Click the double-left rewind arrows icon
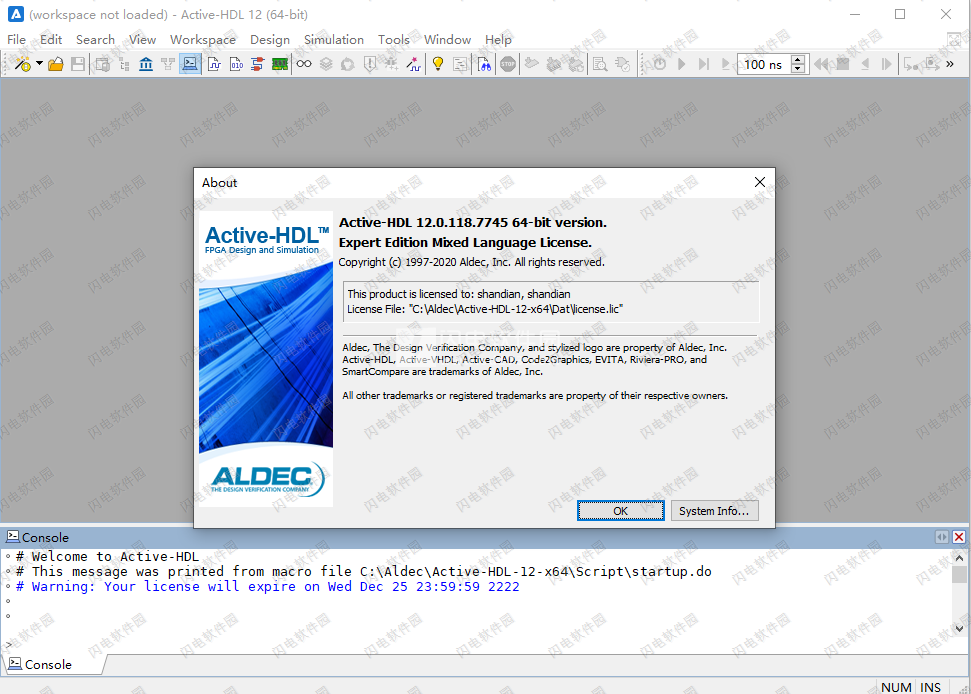Screen dimensions: 971x694 (x=822, y=64)
